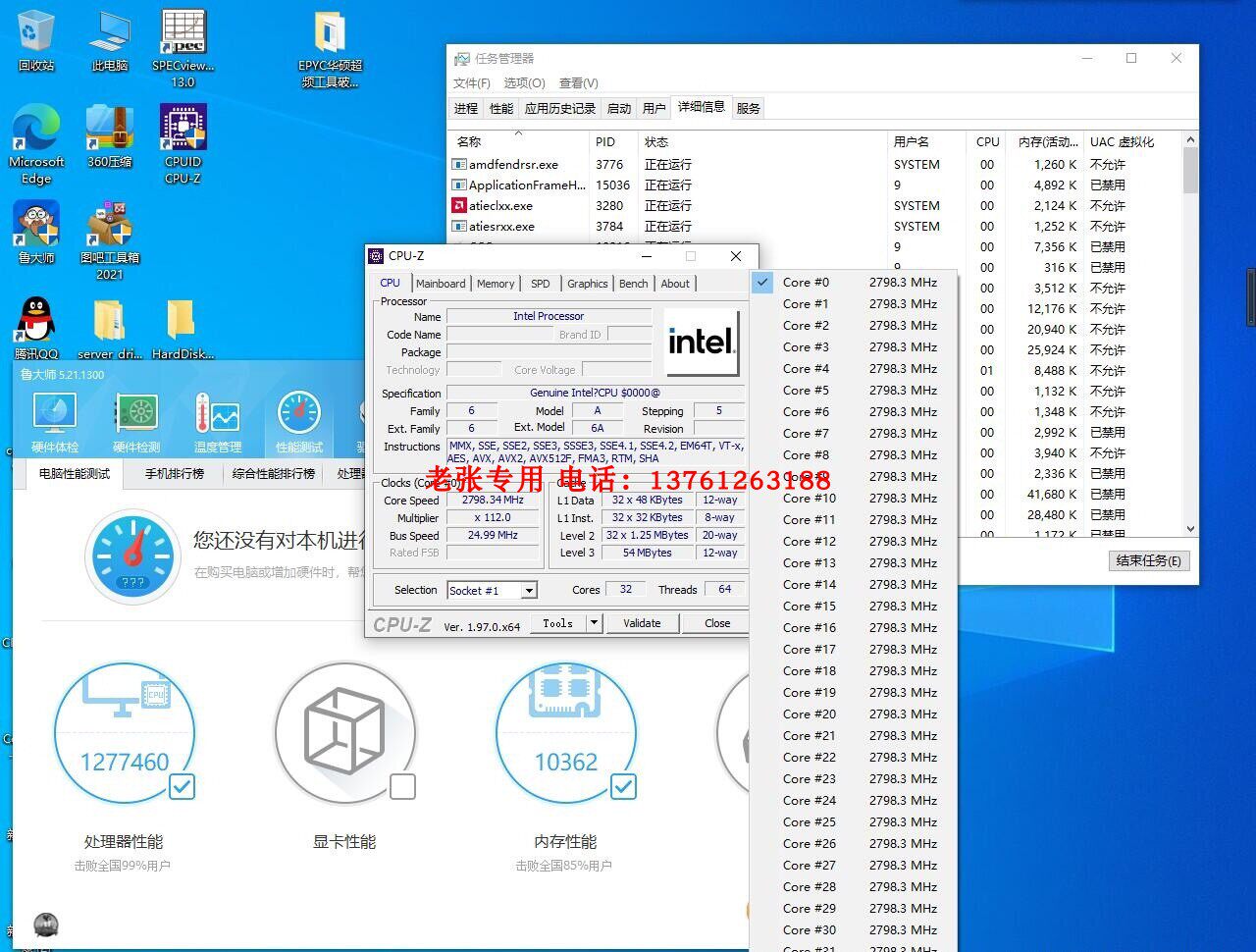
Task: Expand the Tools dropdown arrow in CPU-Z
Action: [594, 623]
